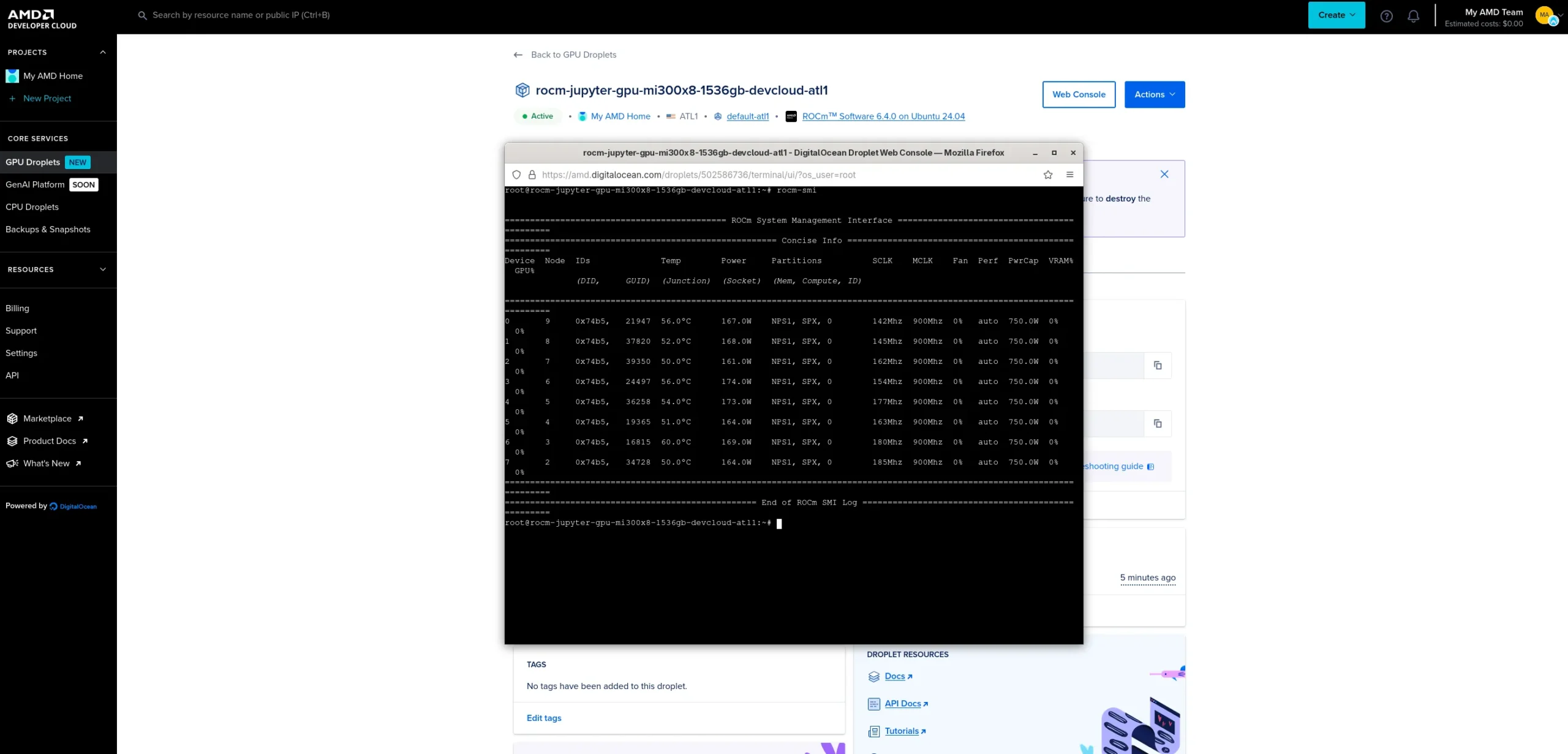This screenshot has height=754, width=1568.
Task: Click the terminal prompt at the cursor
Action: click(x=779, y=524)
